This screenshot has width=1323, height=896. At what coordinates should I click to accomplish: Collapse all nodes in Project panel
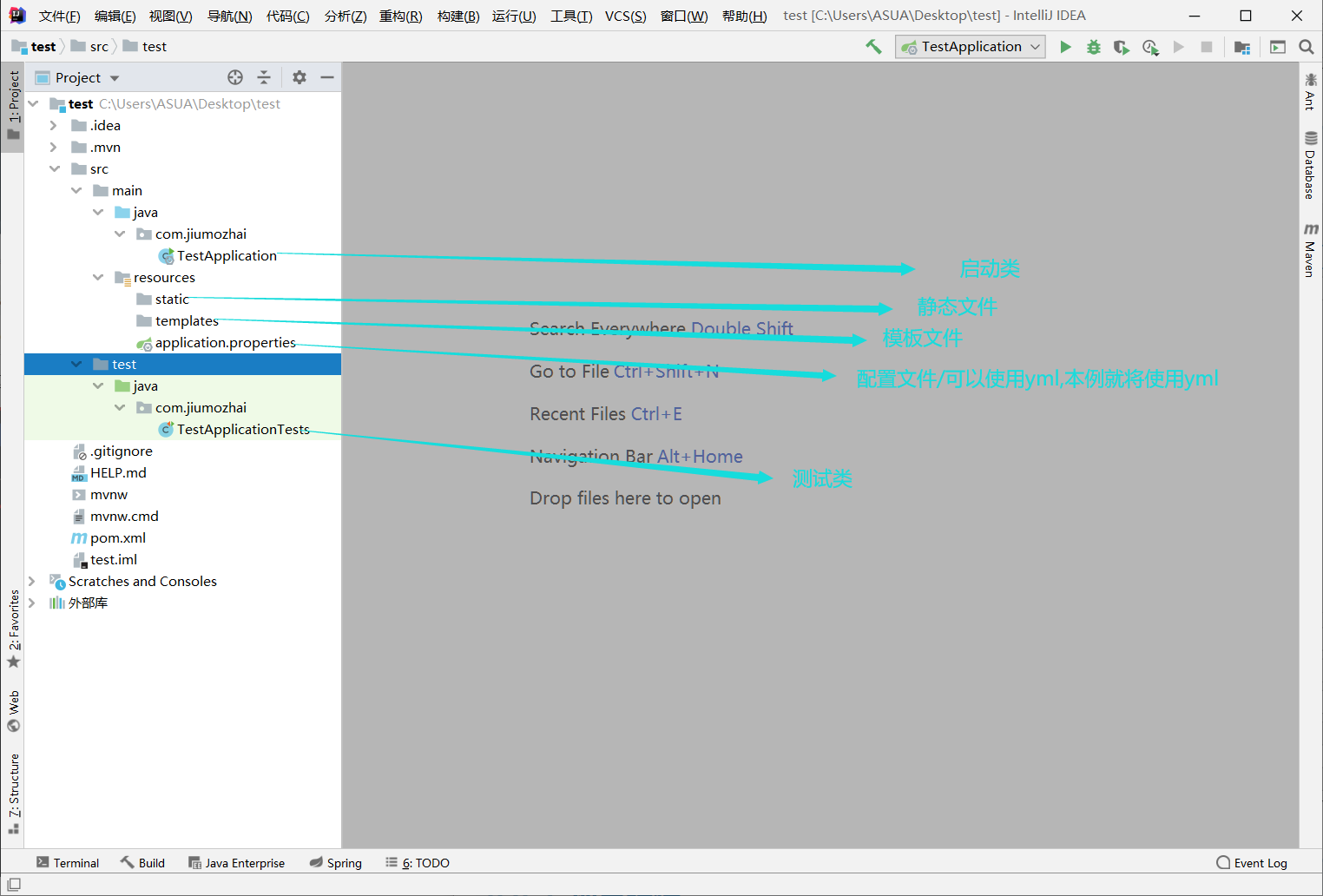[264, 77]
